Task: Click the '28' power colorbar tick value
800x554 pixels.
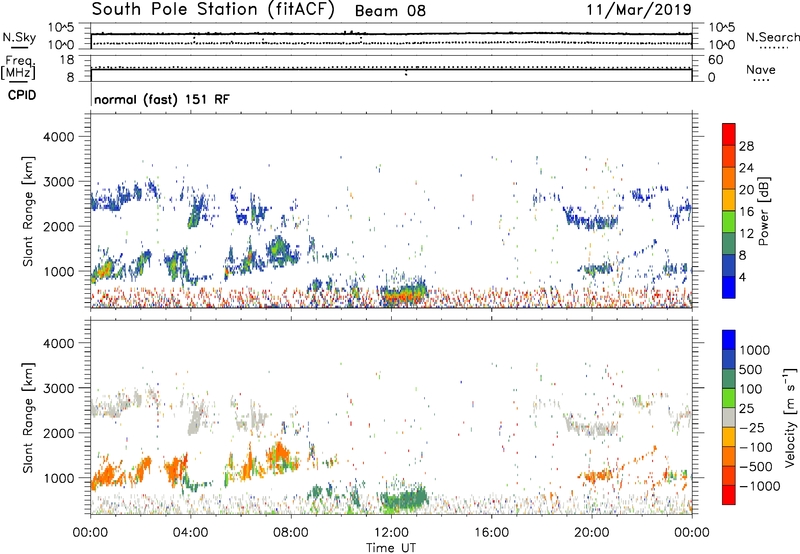Action: tap(746, 146)
